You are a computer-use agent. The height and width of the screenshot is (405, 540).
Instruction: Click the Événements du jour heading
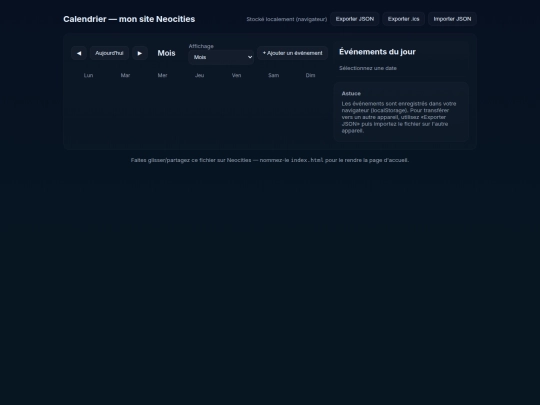point(377,52)
